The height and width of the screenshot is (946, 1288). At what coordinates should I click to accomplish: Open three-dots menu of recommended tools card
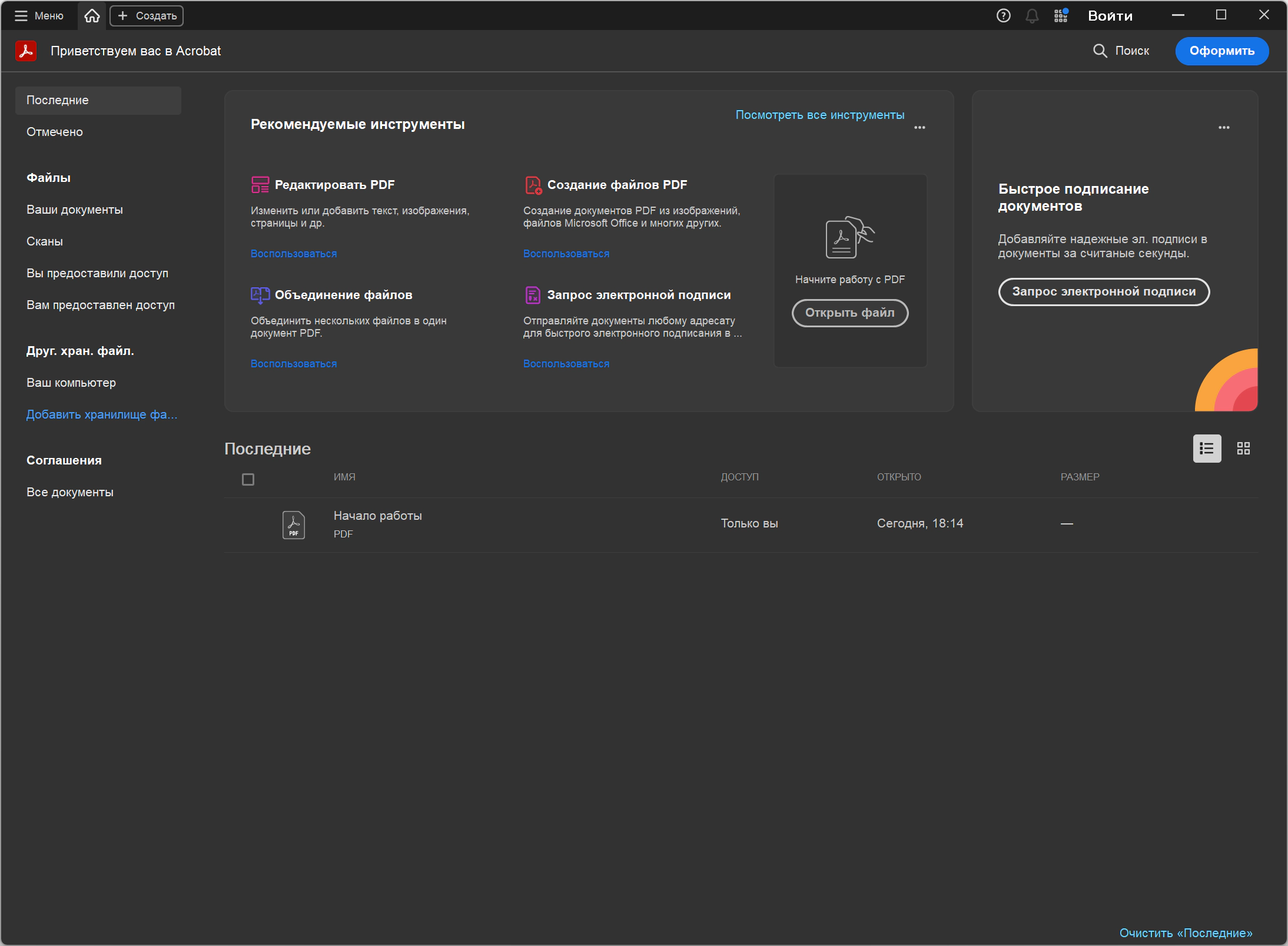coord(919,127)
